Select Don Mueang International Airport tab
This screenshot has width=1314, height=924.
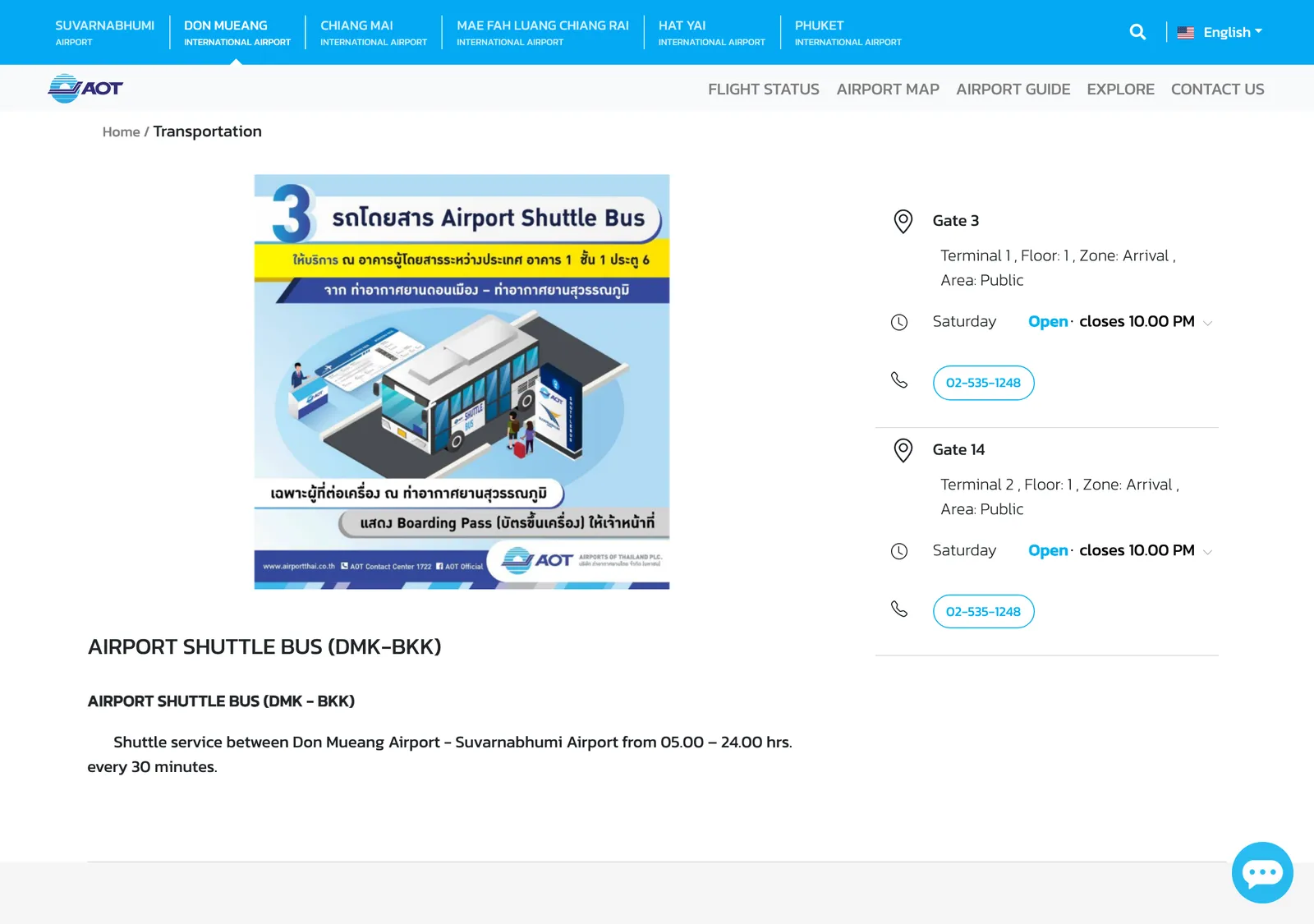point(237,32)
